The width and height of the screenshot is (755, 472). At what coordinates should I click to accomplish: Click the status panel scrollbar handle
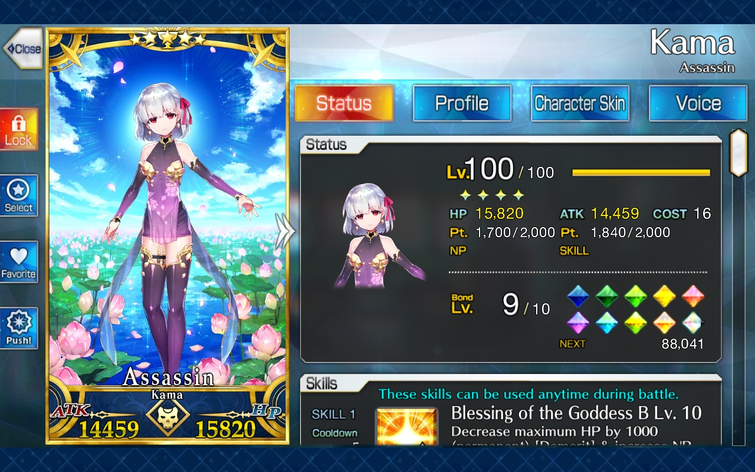[739, 153]
